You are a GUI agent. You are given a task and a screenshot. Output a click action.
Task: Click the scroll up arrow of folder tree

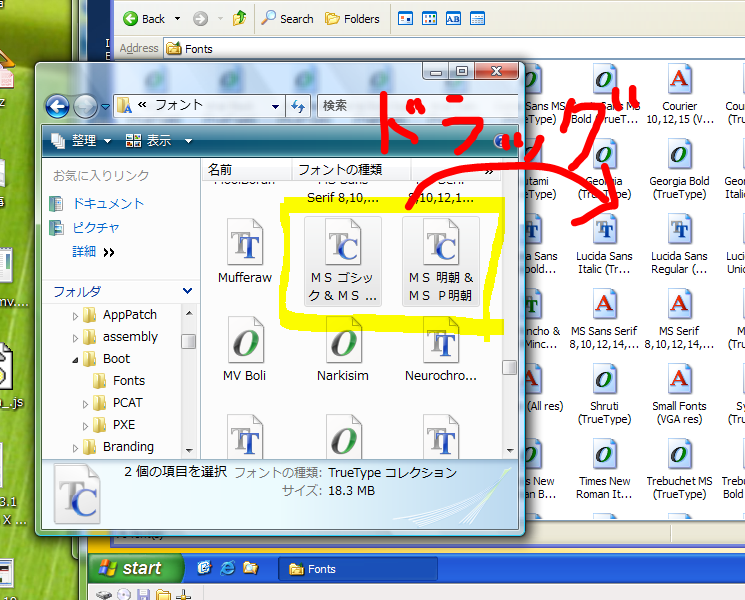pyautogui.click(x=189, y=313)
